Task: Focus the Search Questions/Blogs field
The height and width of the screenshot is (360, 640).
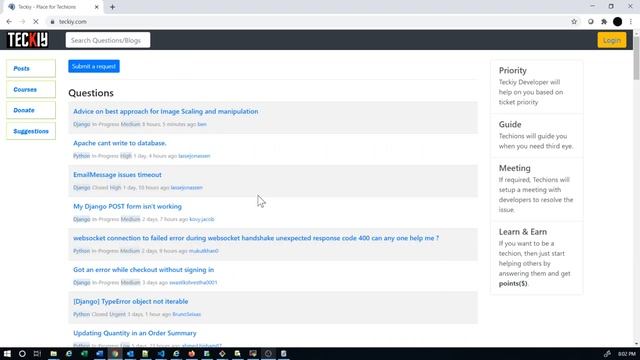Action: (x=108, y=40)
